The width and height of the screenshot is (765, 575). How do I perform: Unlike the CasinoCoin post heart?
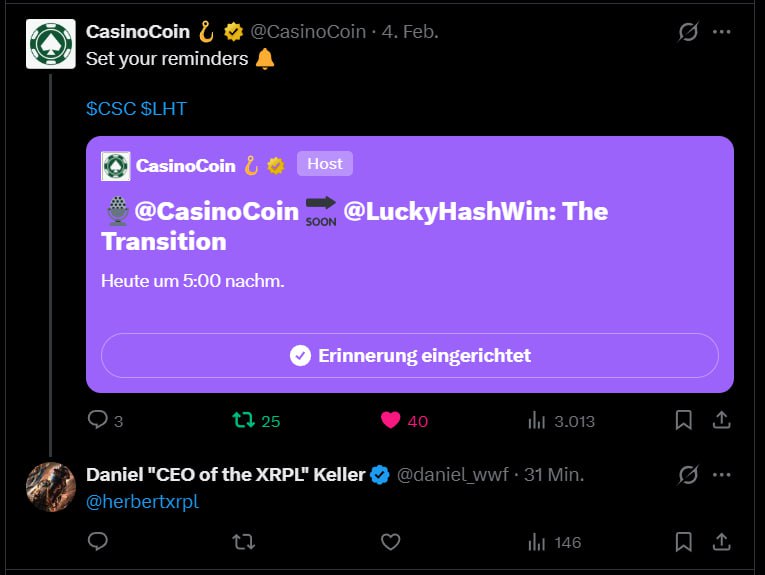tap(391, 421)
